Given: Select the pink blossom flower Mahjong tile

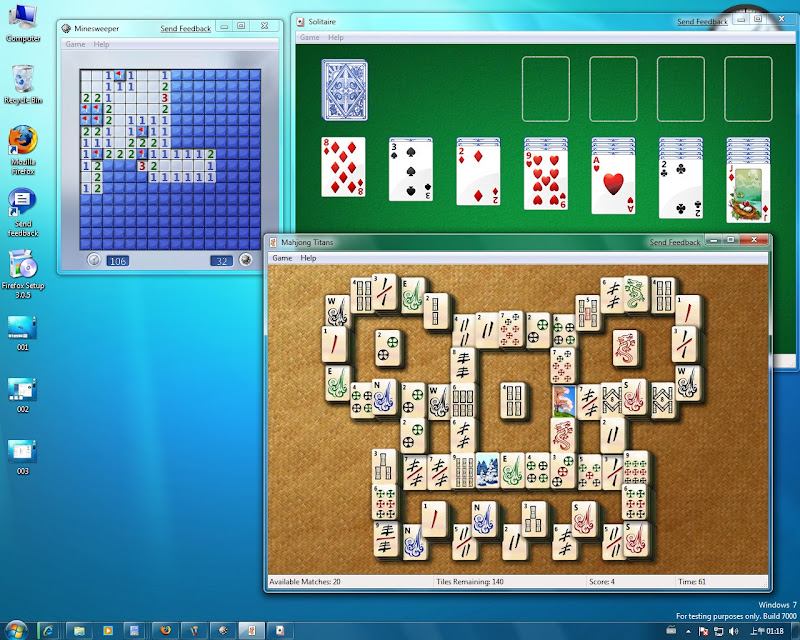Looking at the screenshot, I should (x=564, y=401).
